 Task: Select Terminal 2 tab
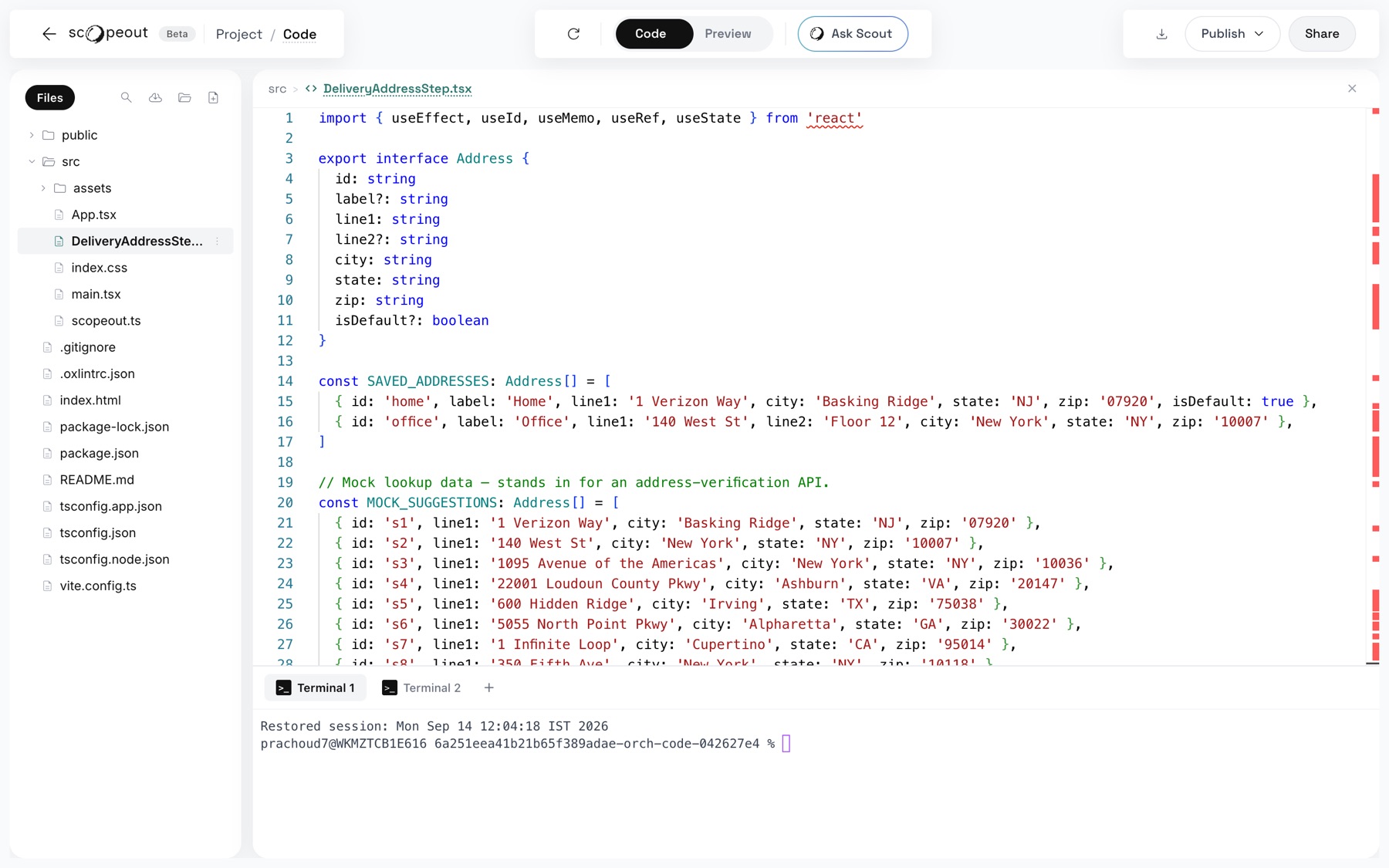coord(421,687)
